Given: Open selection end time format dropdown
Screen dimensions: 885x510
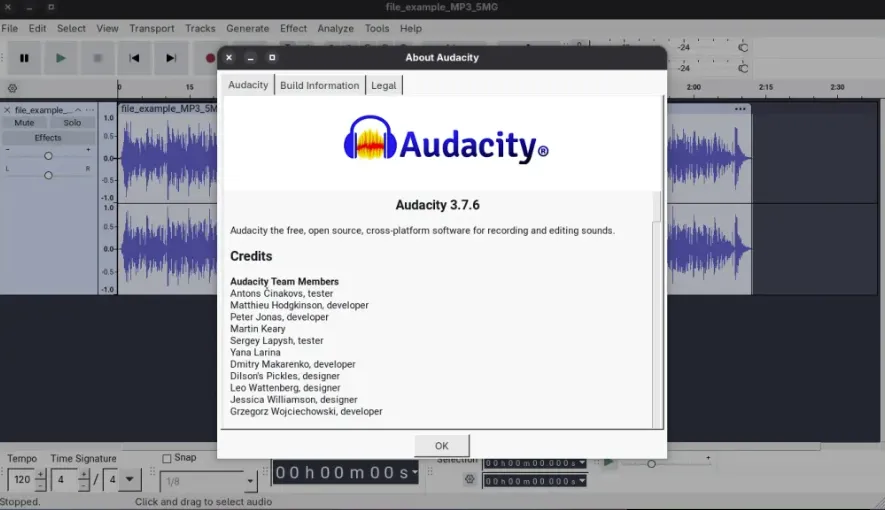Looking at the screenshot, I should [582, 481].
